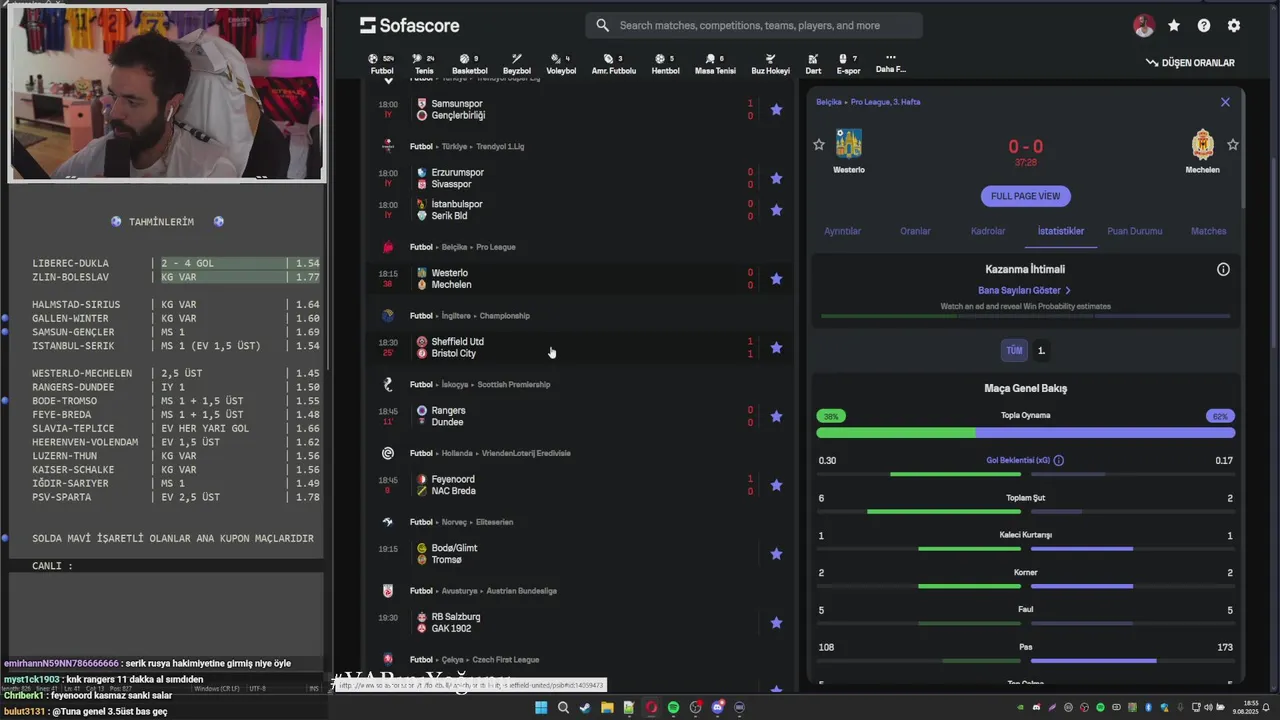
Task: Favorite the Mechelen team star in panel
Action: coord(1233,145)
